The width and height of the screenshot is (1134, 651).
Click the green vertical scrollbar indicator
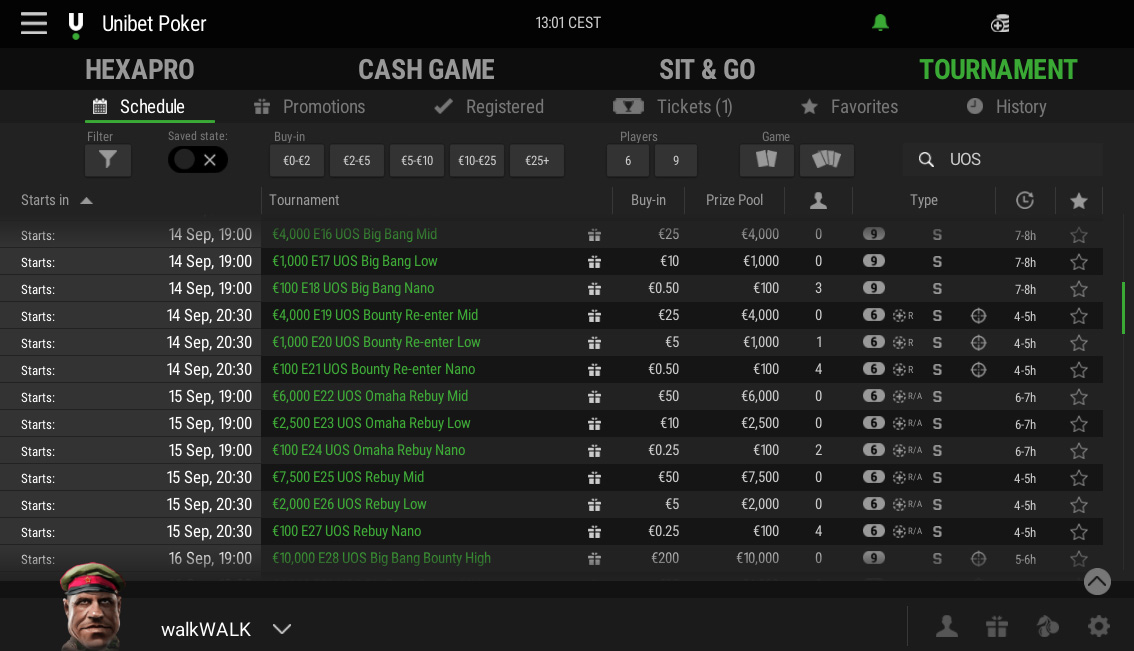pyautogui.click(x=1123, y=307)
